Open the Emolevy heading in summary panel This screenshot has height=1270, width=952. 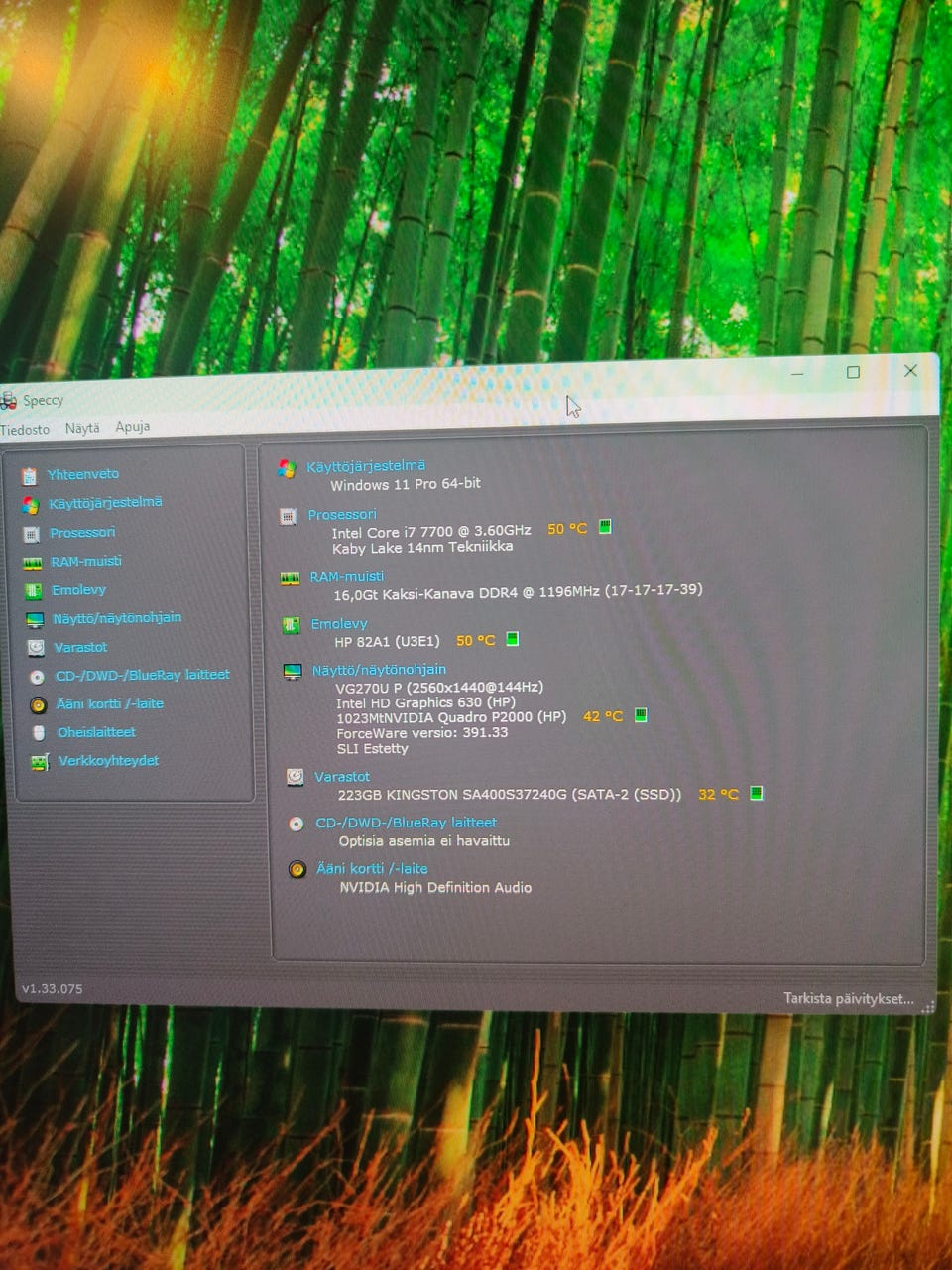(x=339, y=623)
